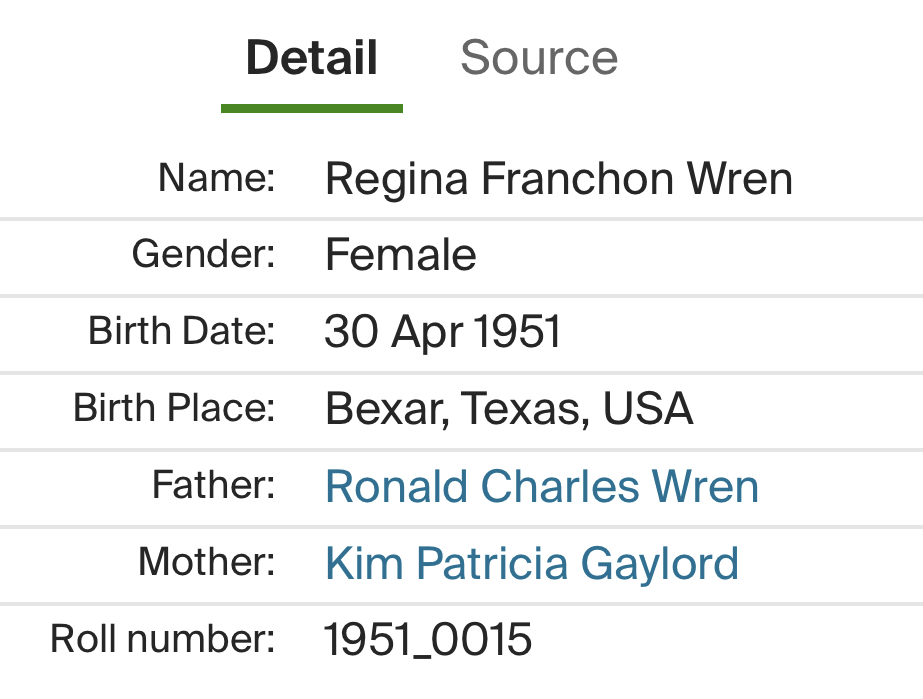Select the birth date 30 Apr 1951
This screenshot has height=699, width=923.
[x=442, y=332]
